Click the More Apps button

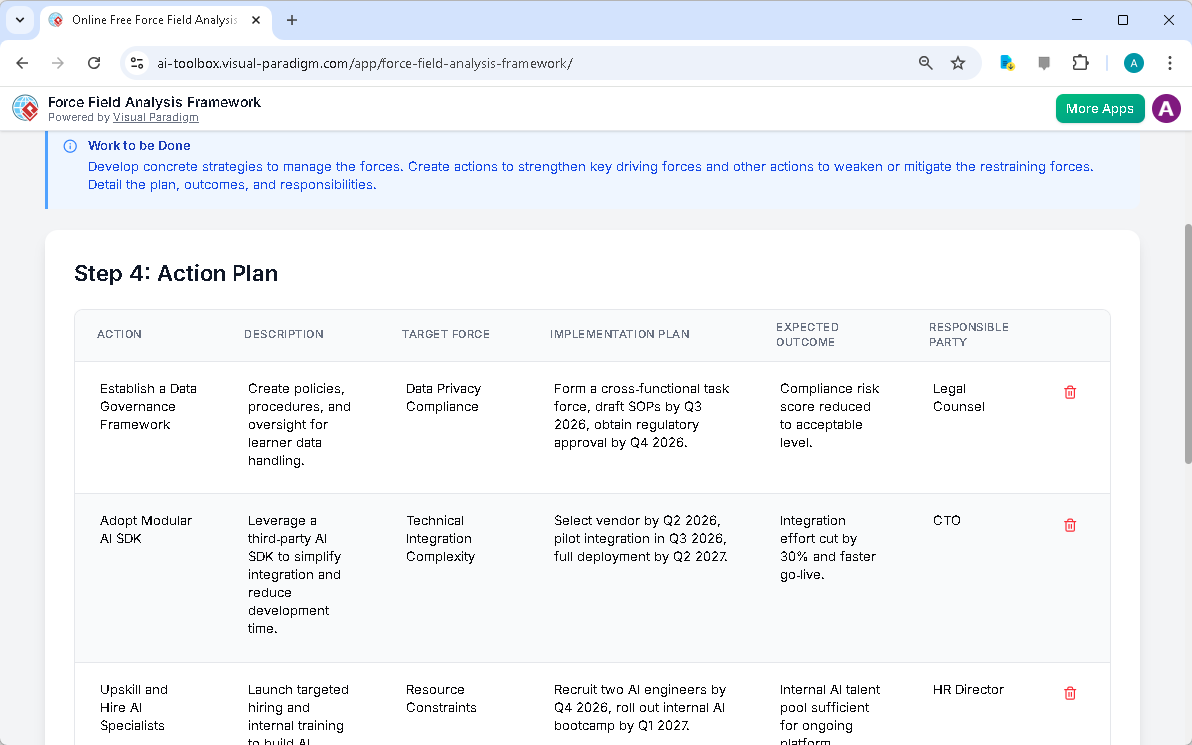click(1100, 108)
